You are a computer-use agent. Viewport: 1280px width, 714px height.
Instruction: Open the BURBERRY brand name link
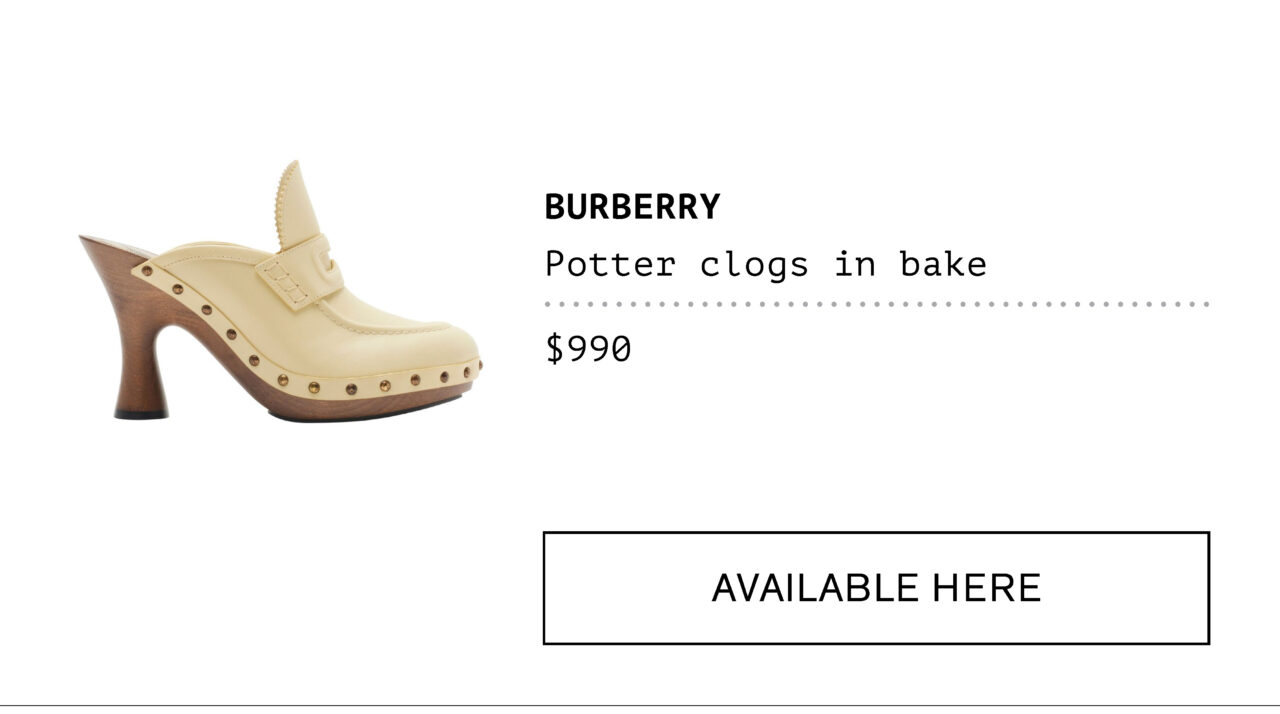(x=632, y=207)
